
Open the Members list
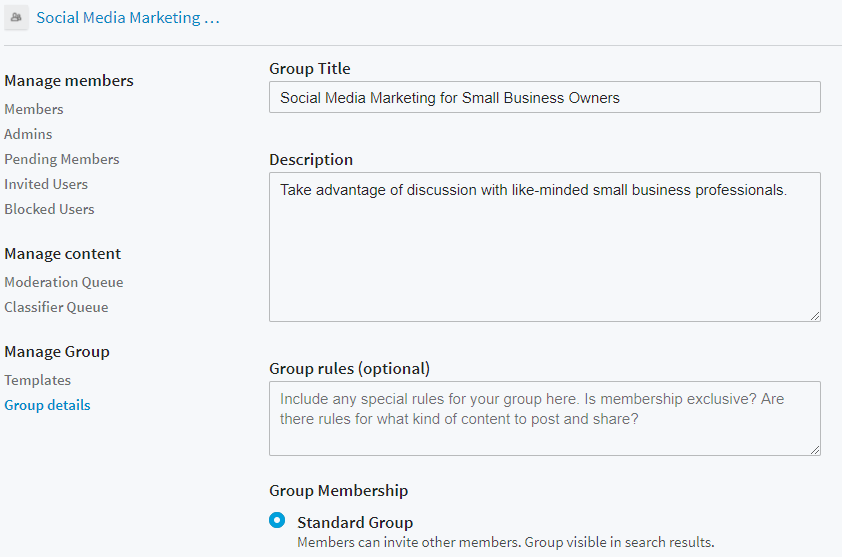point(34,109)
